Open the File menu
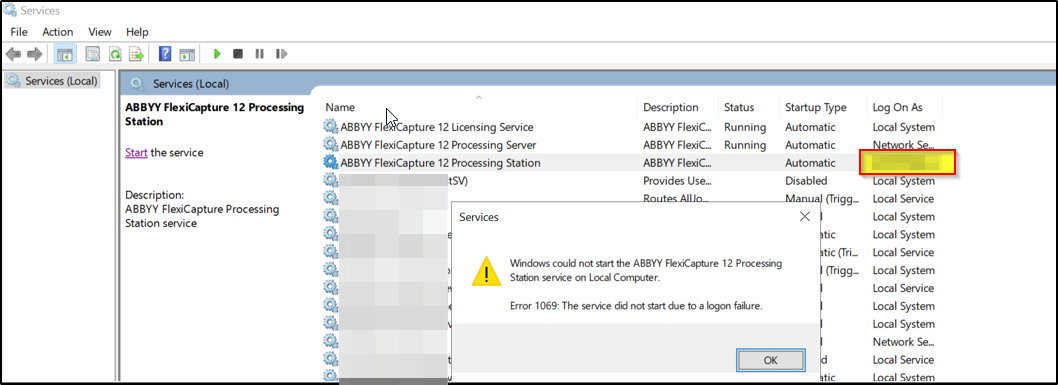Viewport: 1058px width, 385px height. pyautogui.click(x=19, y=32)
